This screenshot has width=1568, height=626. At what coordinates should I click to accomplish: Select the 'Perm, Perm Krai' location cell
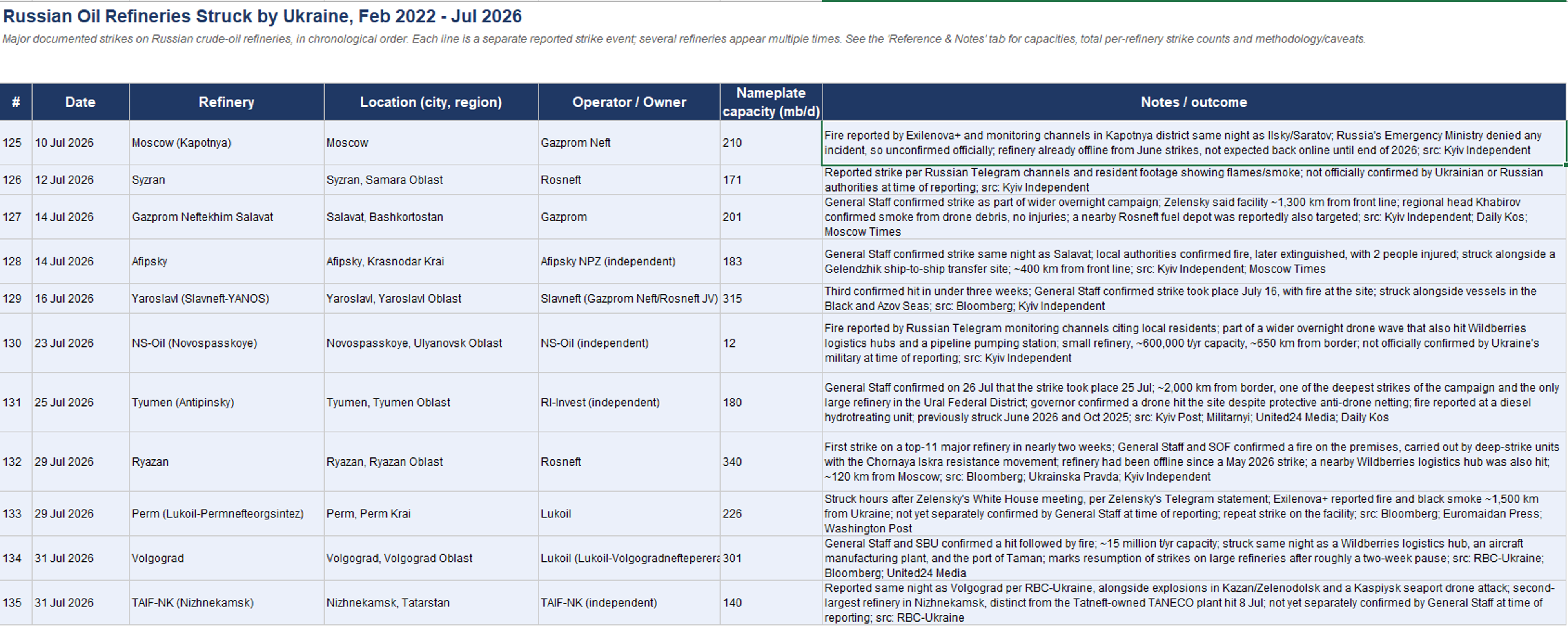coord(431,513)
